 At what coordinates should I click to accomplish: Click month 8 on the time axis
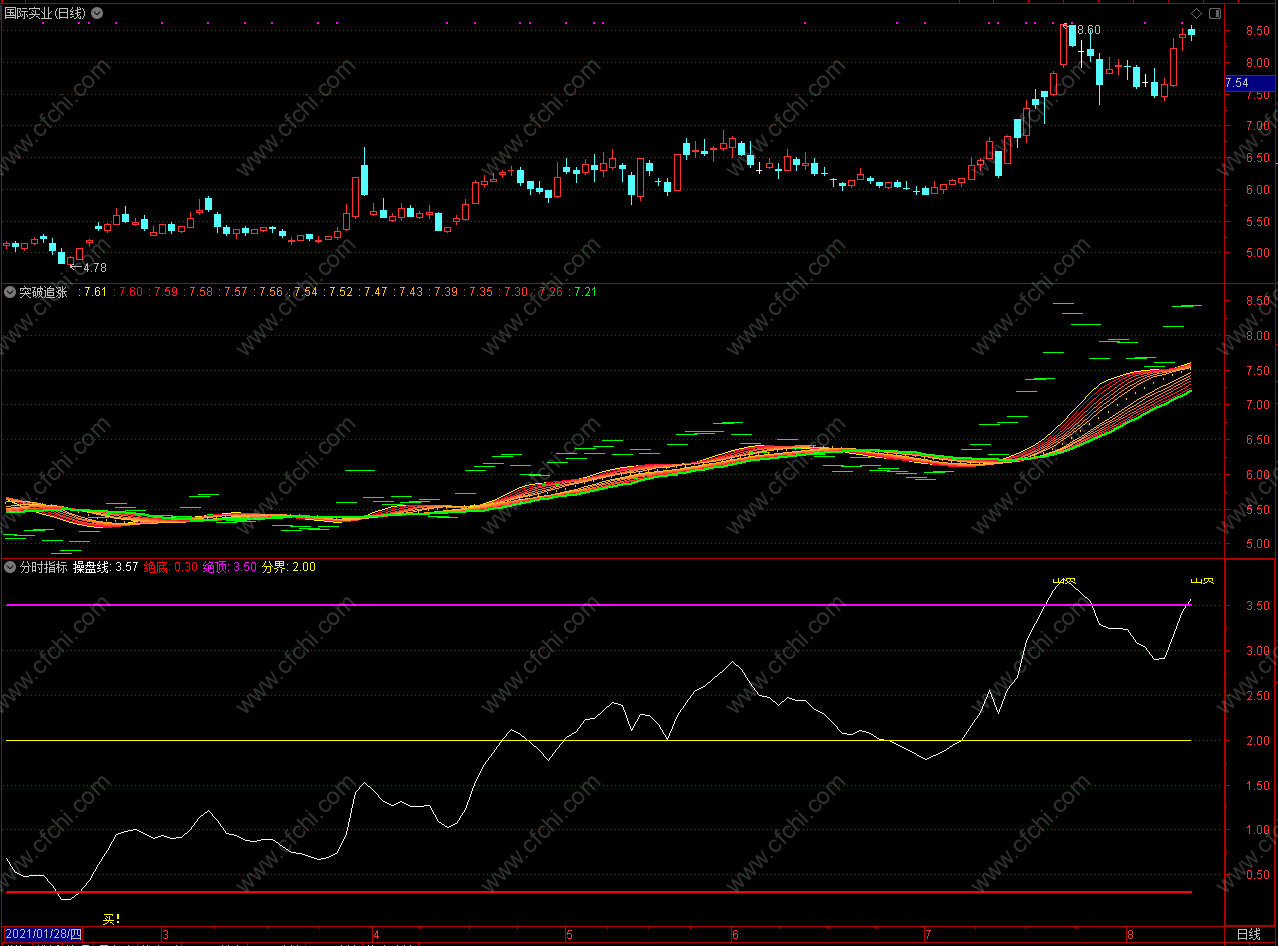tap(1130, 934)
